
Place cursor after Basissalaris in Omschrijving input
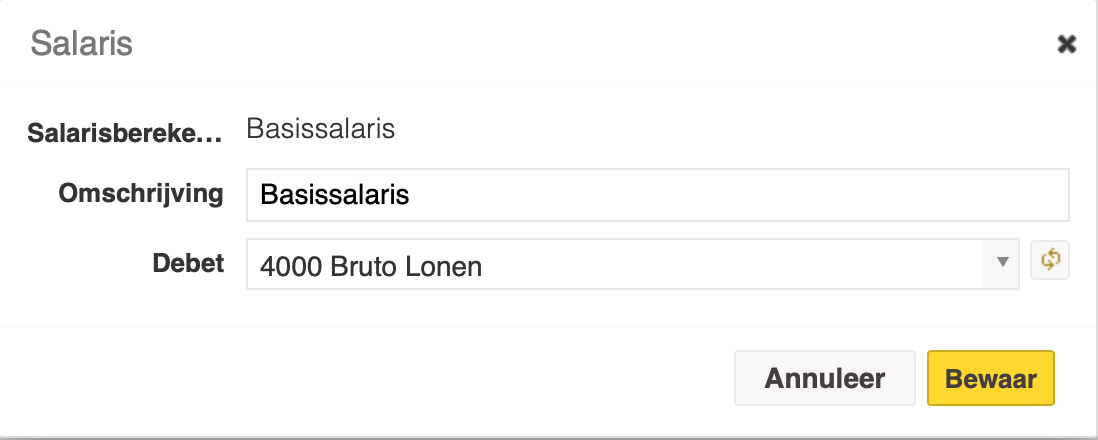411,195
